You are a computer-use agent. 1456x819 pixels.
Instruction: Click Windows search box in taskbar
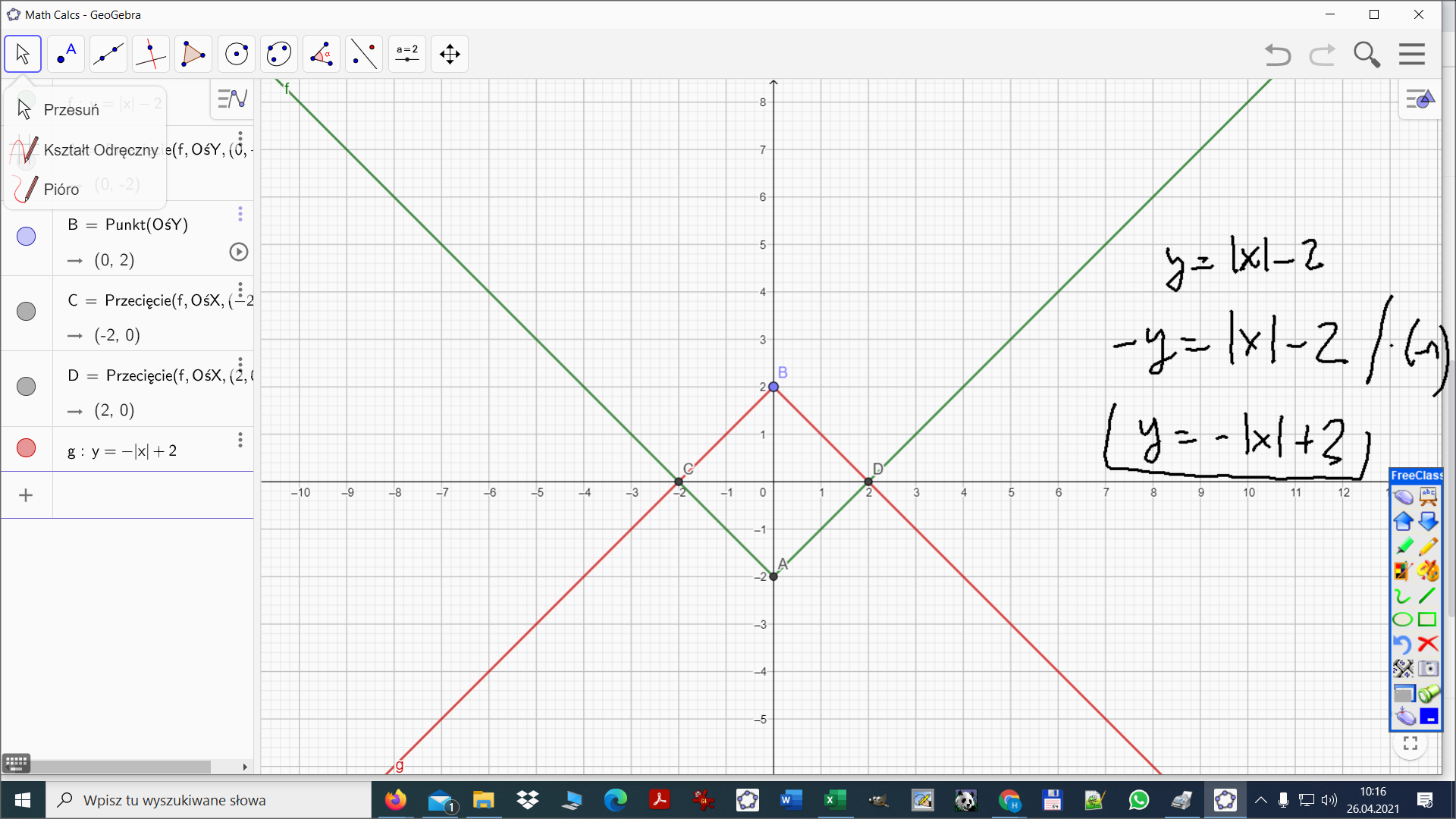point(209,800)
